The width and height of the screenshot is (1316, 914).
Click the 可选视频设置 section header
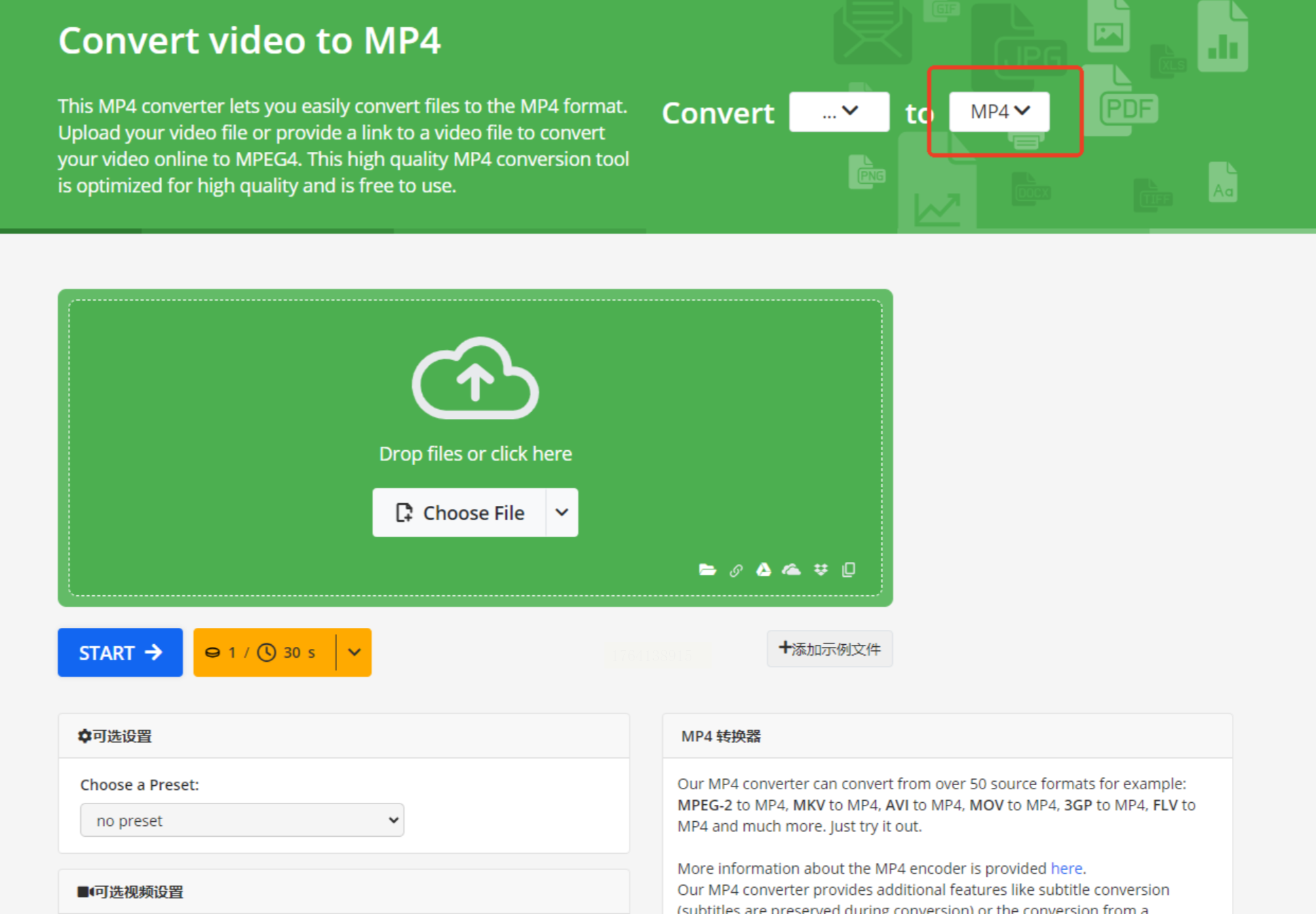[131, 892]
